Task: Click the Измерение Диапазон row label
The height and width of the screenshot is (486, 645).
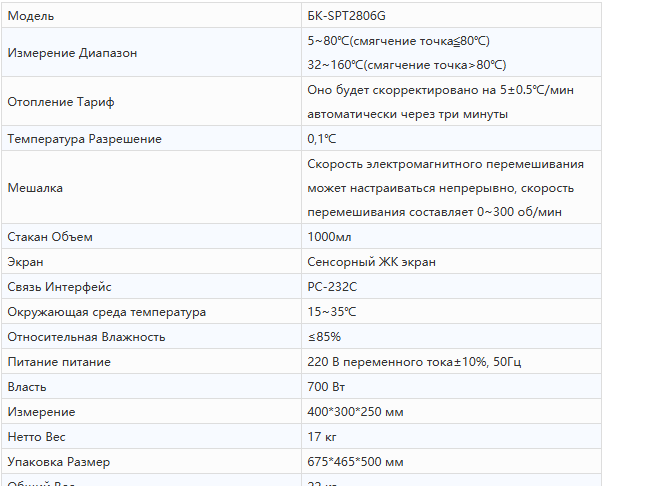Action: 72,53
